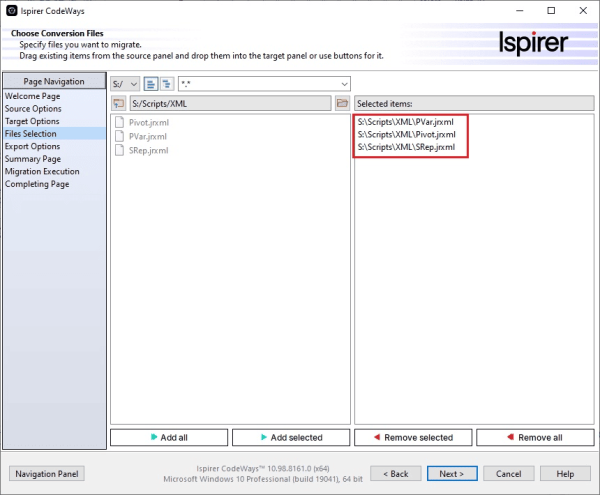The image size is (600, 495).
Task: Click the PVar.jrxml file icon
Action: (120, 136)
